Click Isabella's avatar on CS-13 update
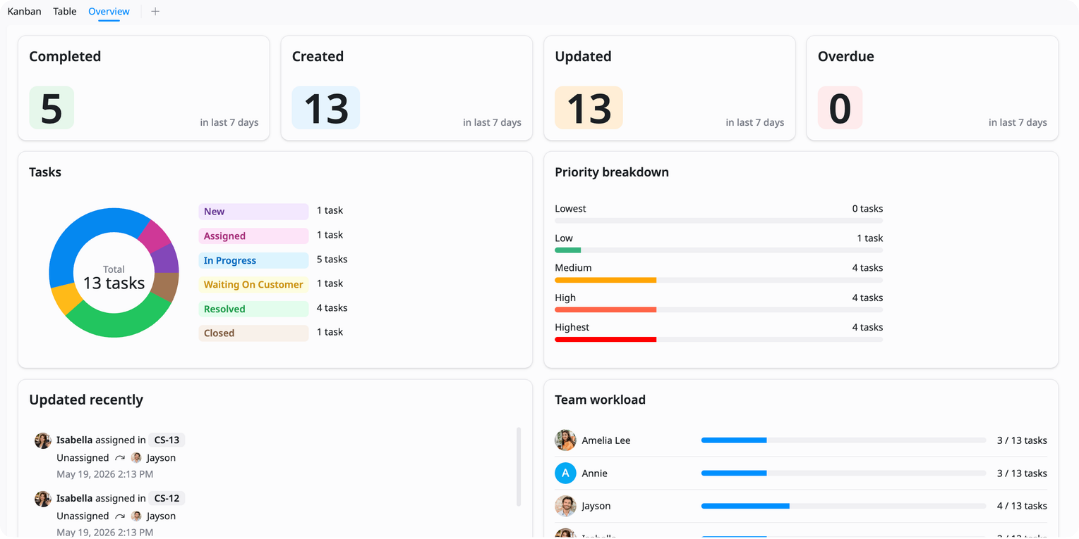Viewport: 1079px width, 539px height. click(43, 441)
